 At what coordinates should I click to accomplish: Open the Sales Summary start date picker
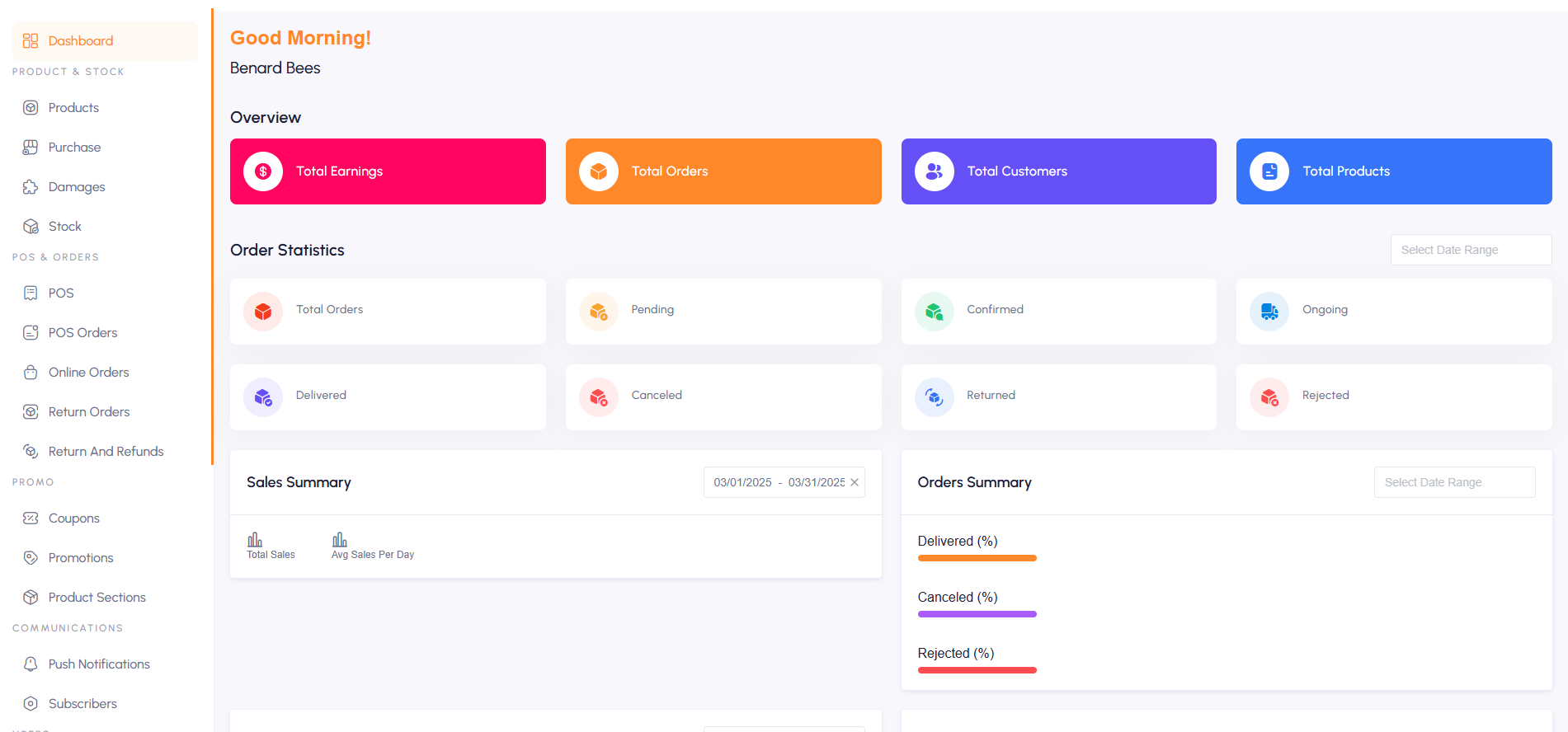coord(742,482)
